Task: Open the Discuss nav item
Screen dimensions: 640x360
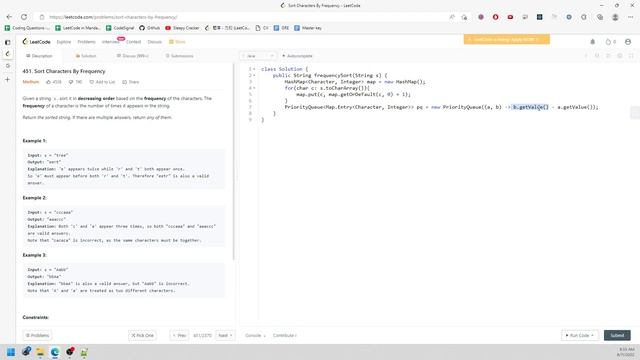Action: 155,42
